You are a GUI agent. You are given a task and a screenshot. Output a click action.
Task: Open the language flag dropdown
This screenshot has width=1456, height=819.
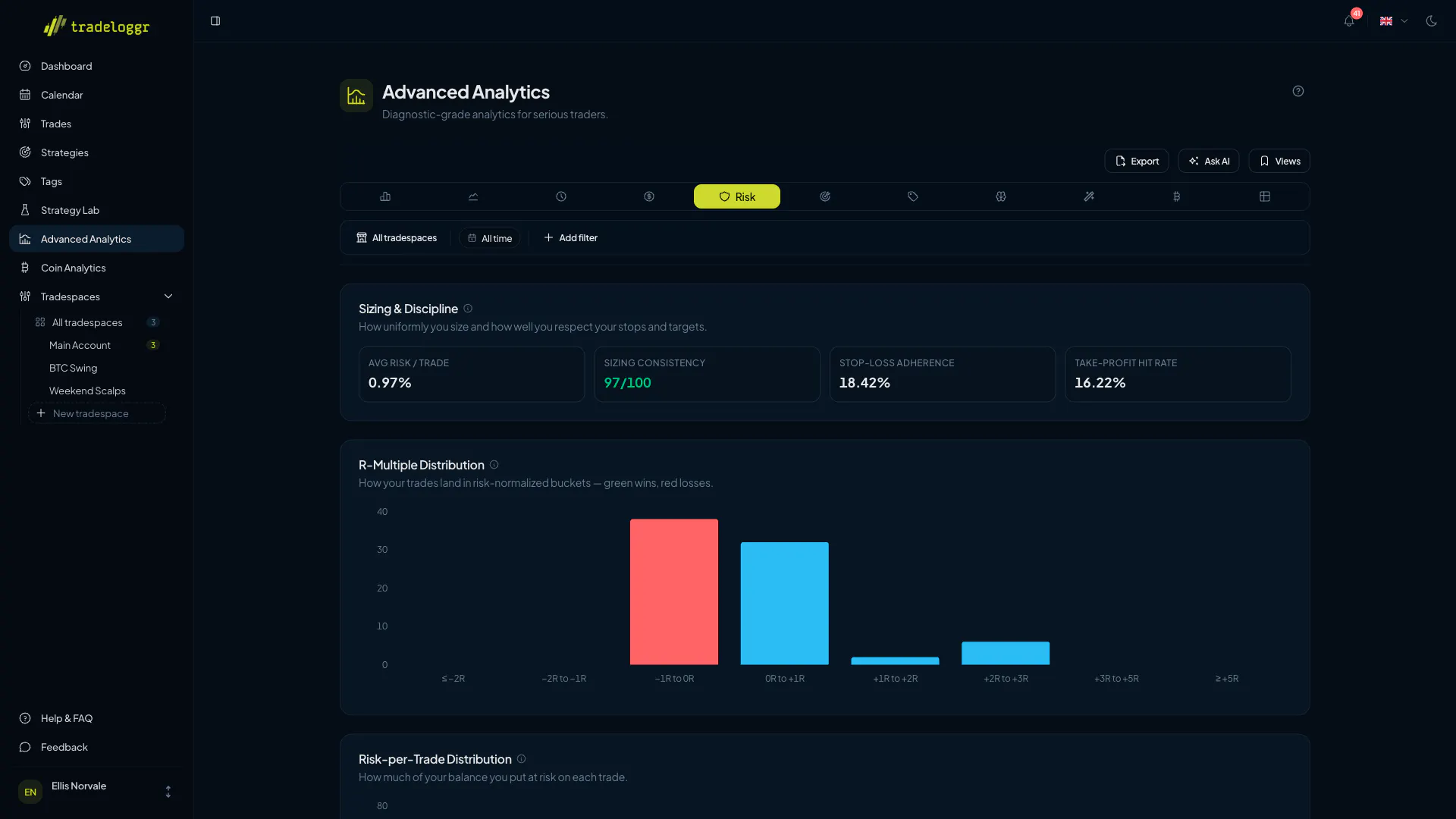(1394, 21)
